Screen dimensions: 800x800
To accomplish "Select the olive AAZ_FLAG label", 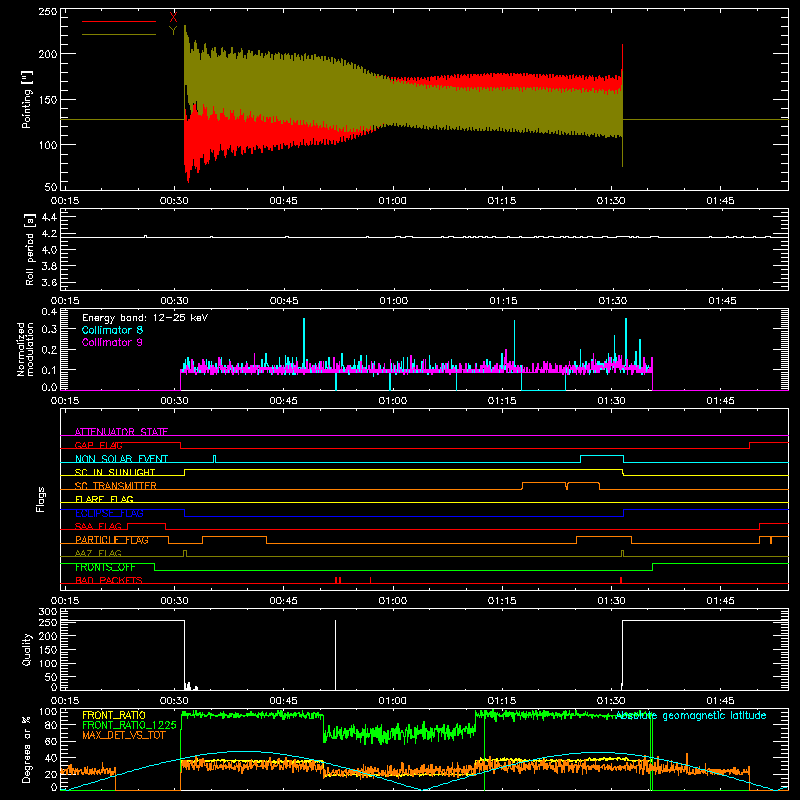I will click(98, 553).
